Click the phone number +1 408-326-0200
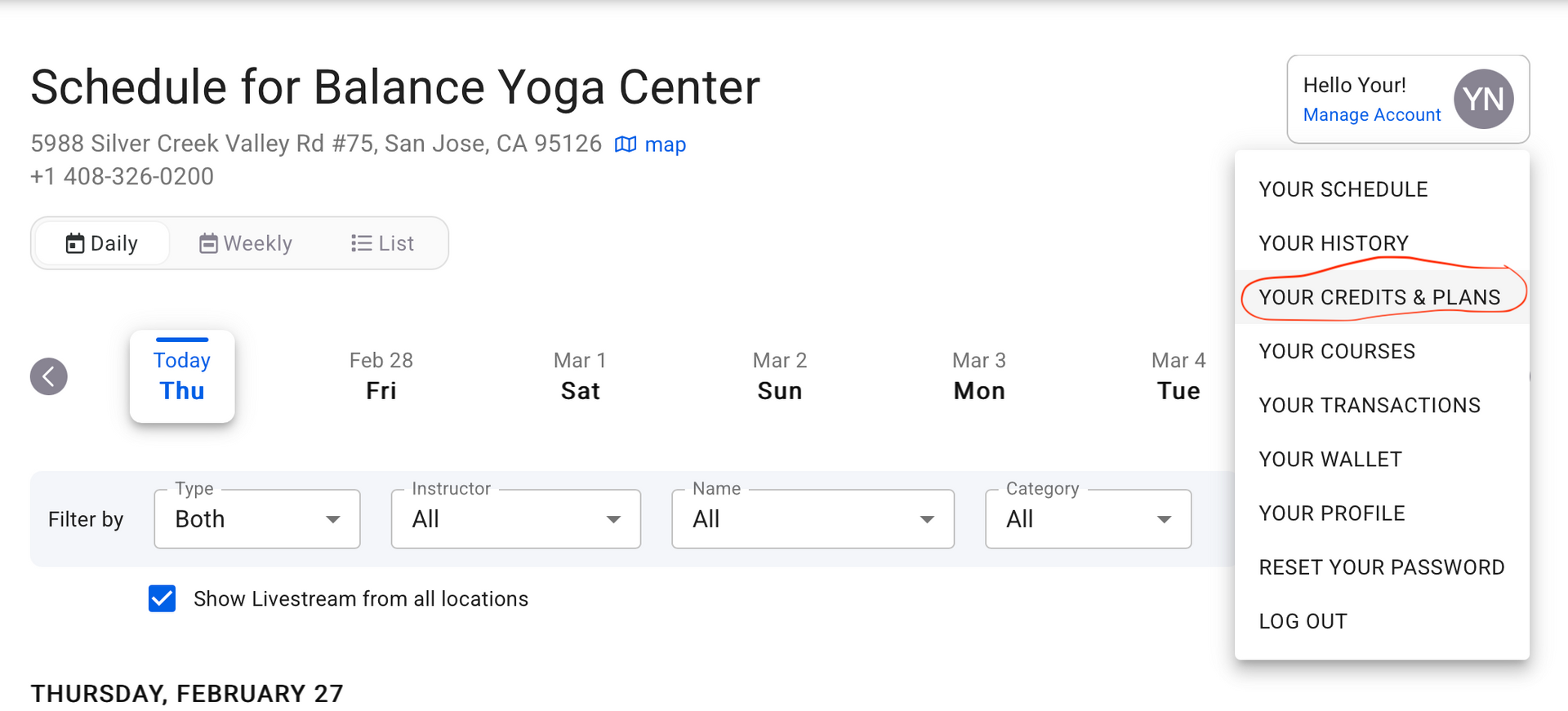 click(122, 176)
